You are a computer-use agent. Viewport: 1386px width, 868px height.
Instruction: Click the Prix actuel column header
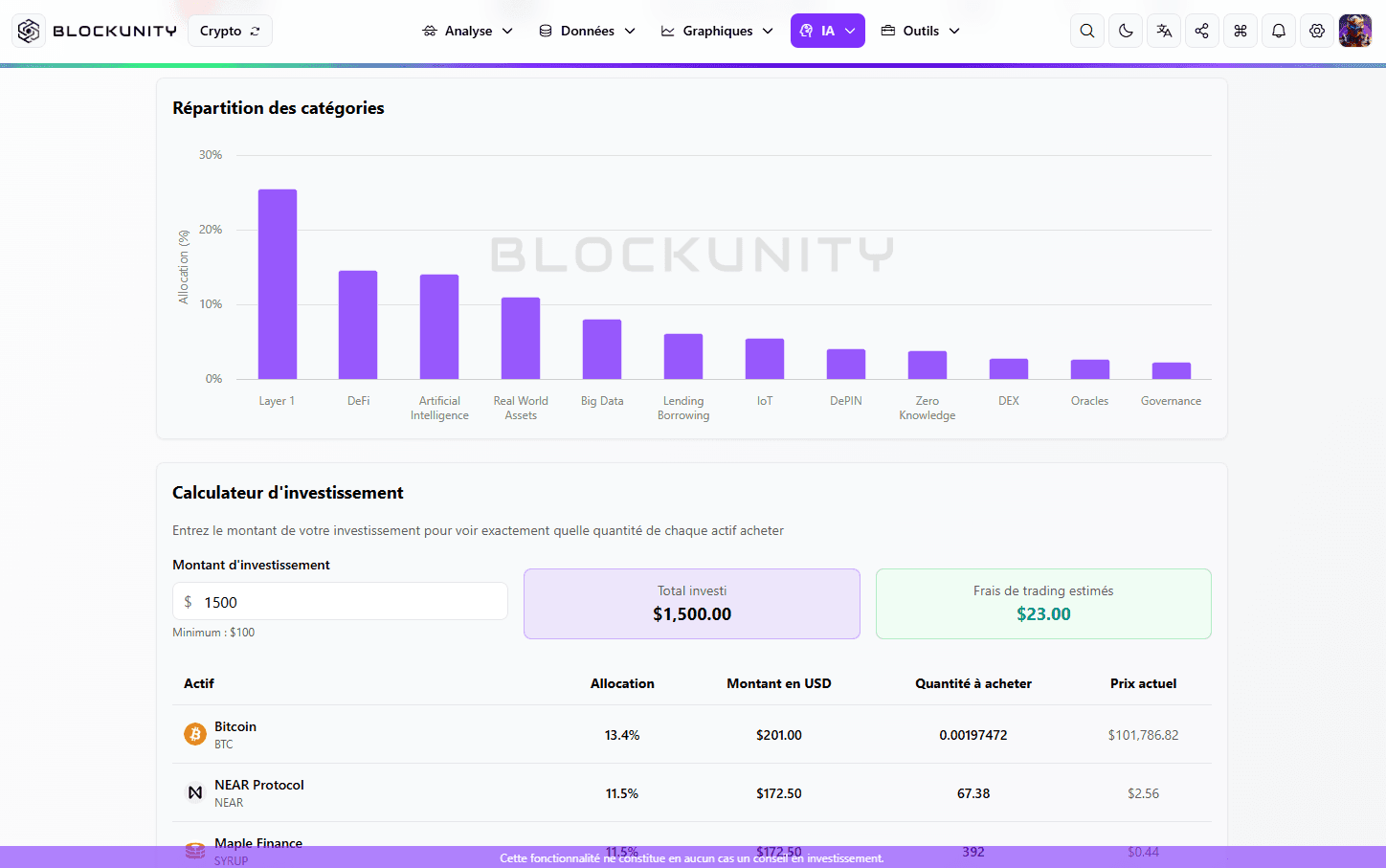1144,683
